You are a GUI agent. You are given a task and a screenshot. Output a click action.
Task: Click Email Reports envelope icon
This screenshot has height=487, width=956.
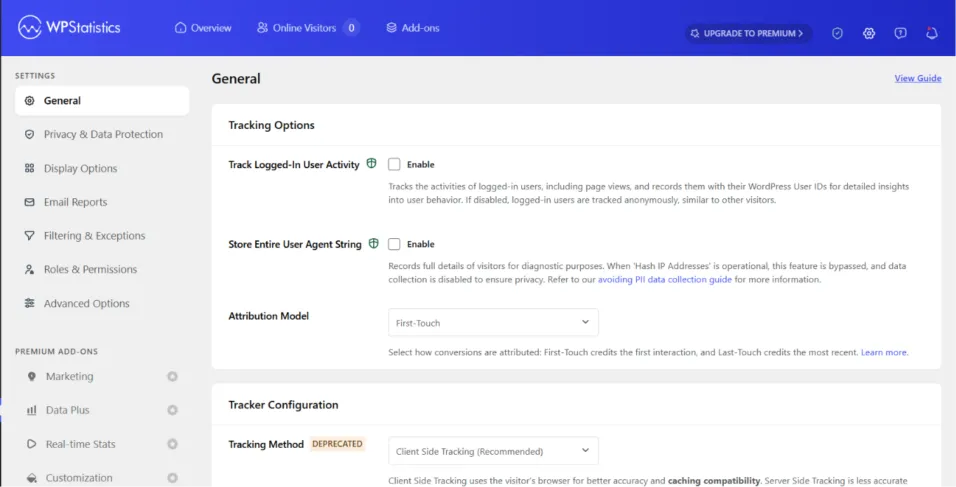point(29,202)
